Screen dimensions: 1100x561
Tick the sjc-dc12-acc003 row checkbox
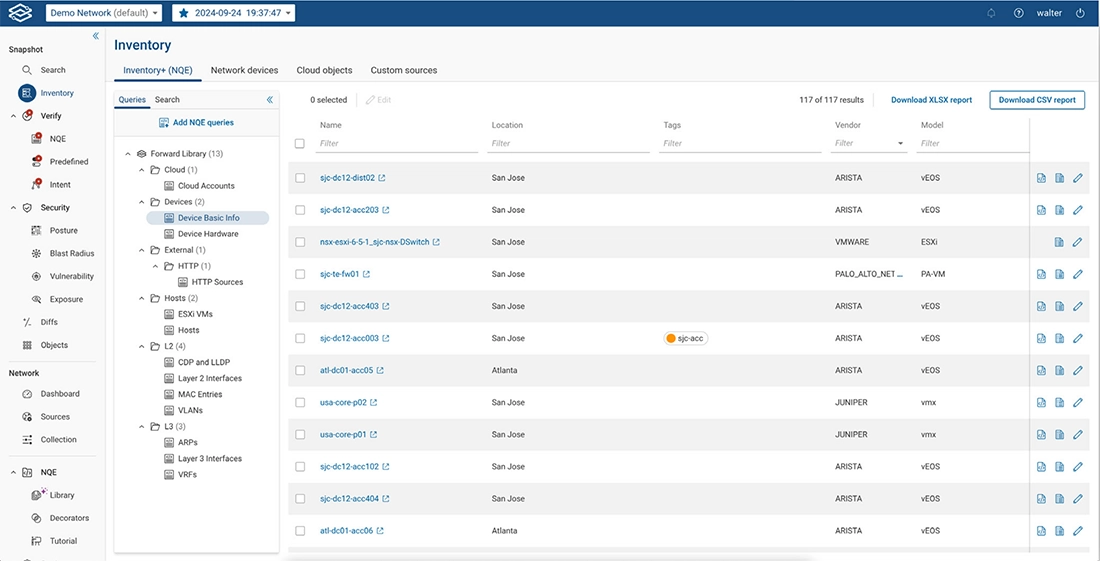[x=300, y=338]
